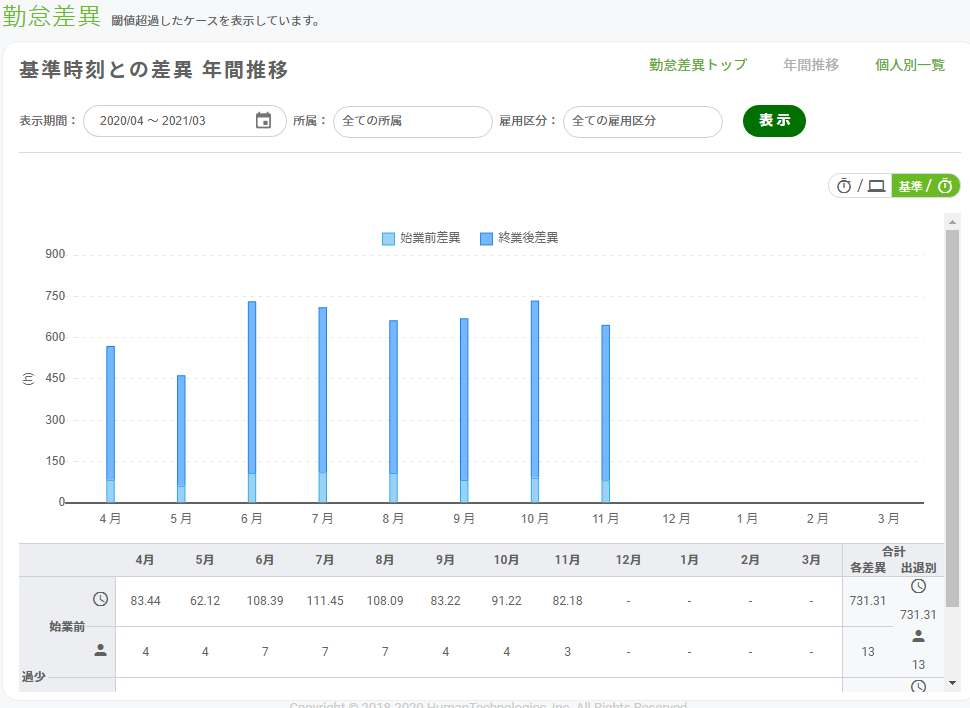Select the 82.18 value for 11月
Screen dimensions: 970x708
pyautogui.click(x=567, y=601)
